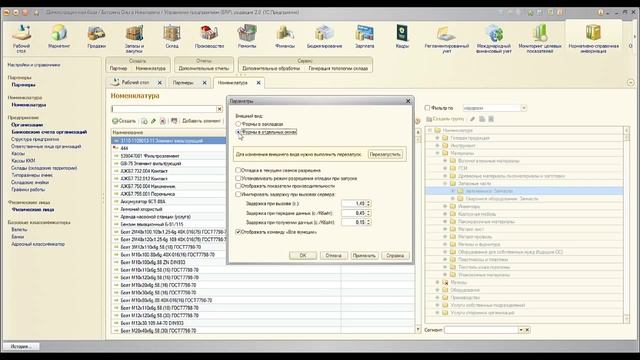Toggle the Фильтр по checkbox

click(427, 108)
